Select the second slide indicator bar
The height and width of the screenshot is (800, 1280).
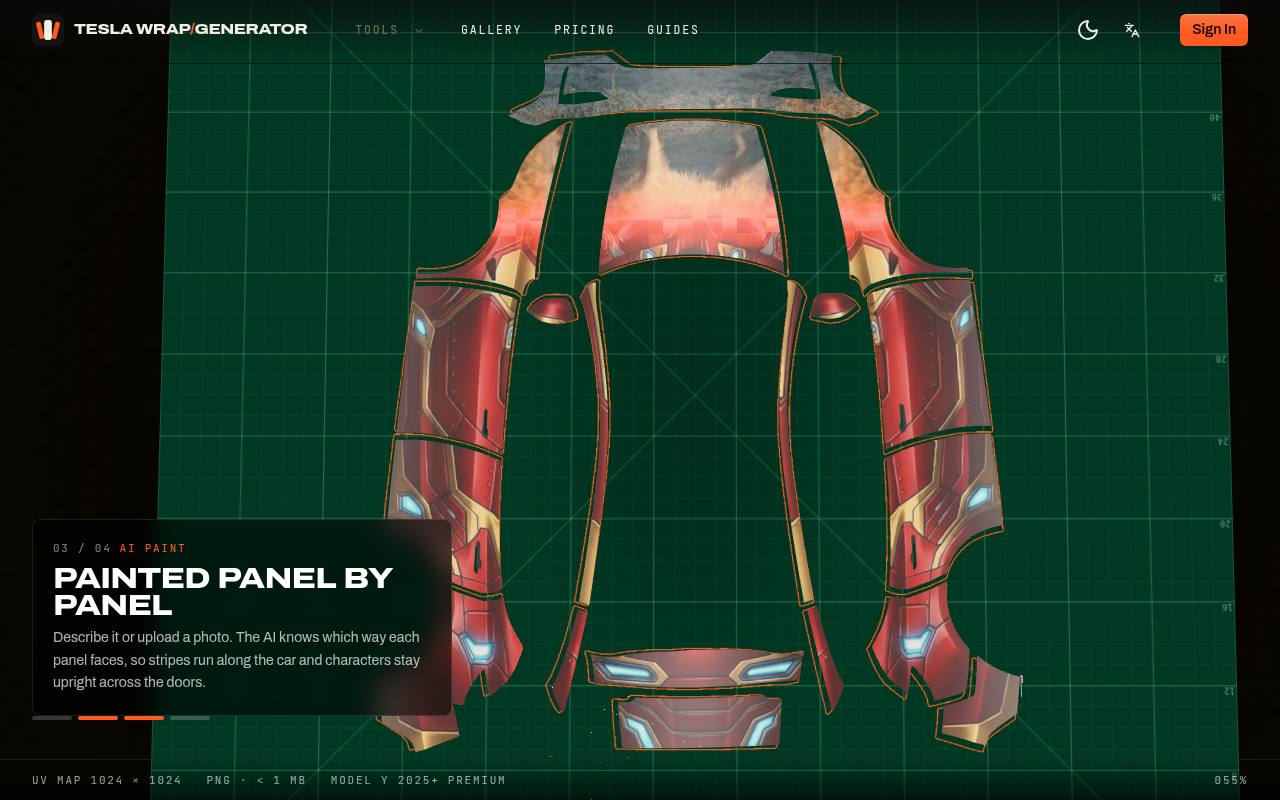pyautogui.click(x=98, y=717)
